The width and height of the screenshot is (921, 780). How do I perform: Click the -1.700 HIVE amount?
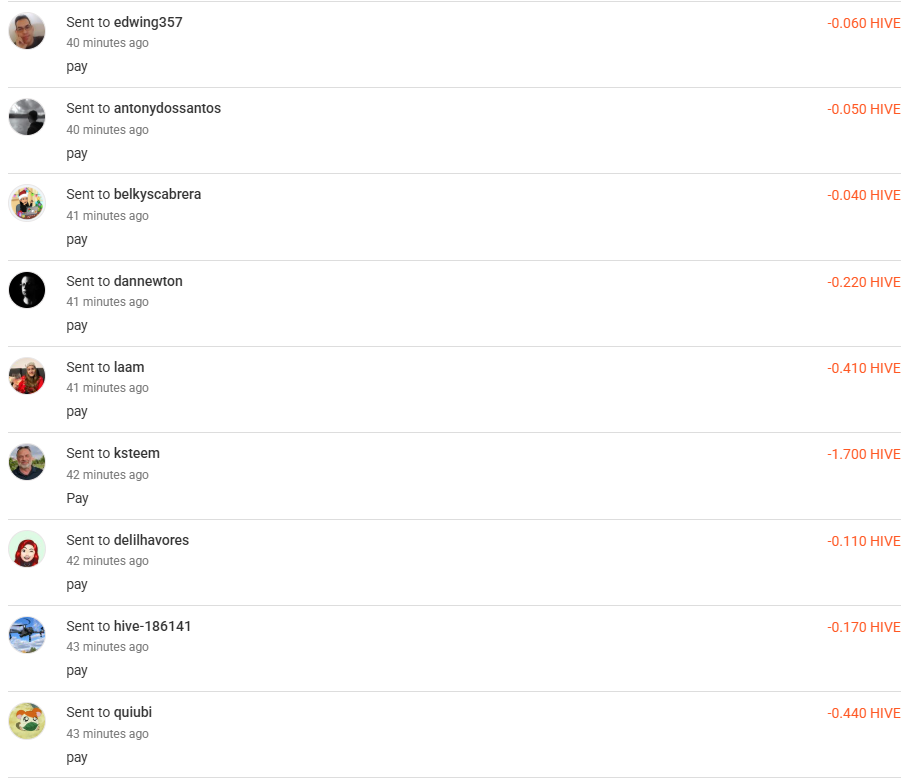pos(863,454)
